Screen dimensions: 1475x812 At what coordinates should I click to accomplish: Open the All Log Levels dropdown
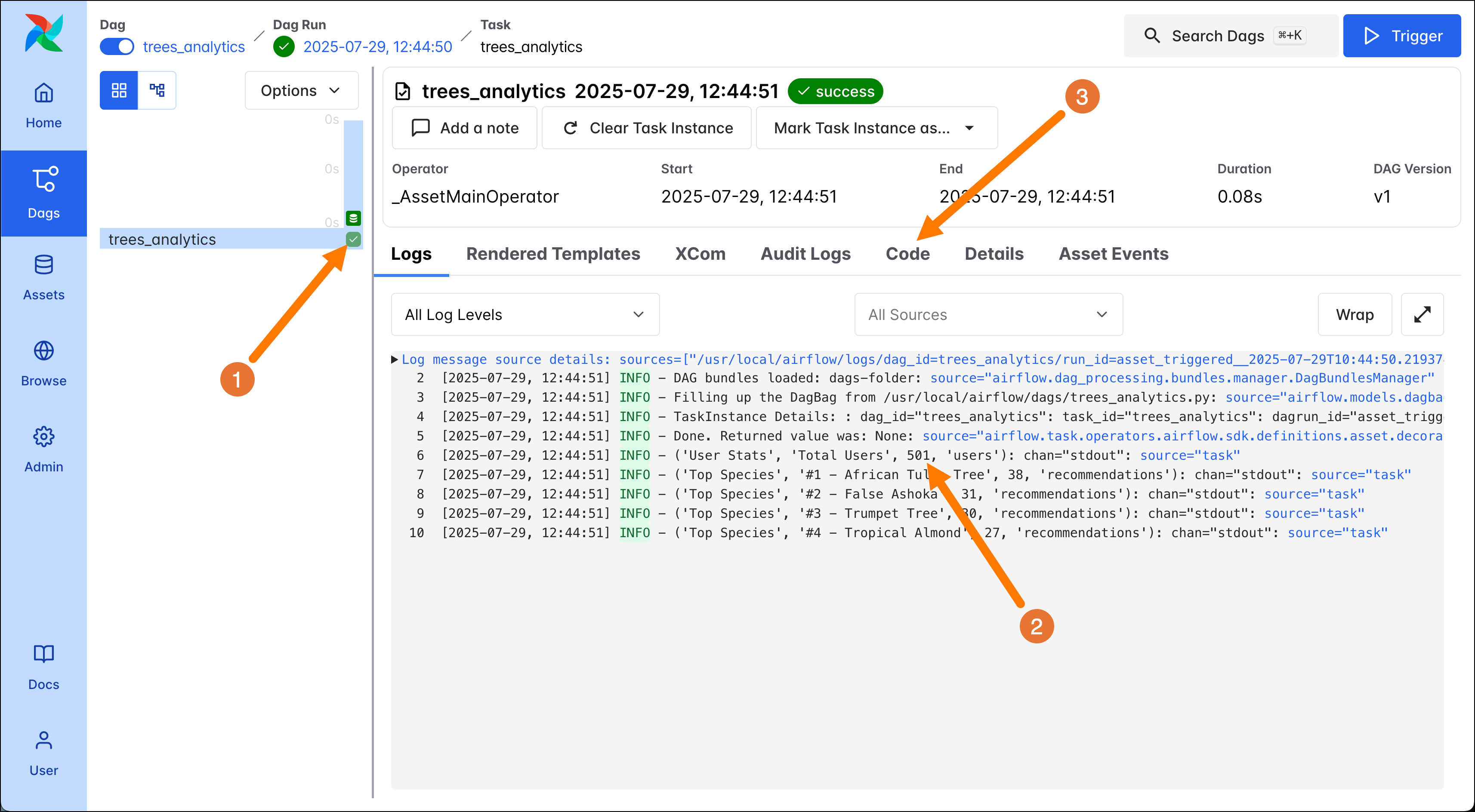tap(524, 314)
